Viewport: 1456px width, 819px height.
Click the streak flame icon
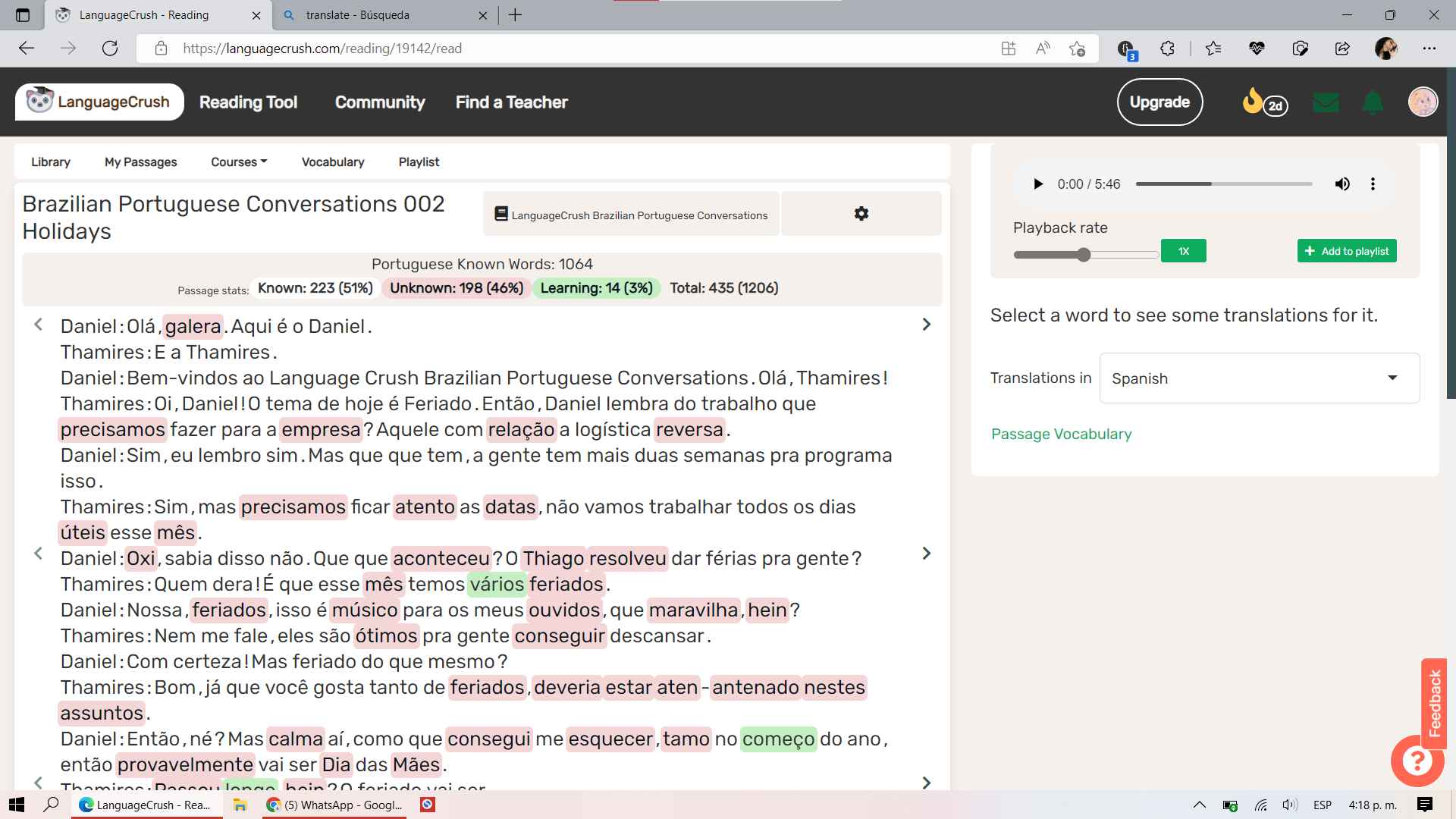click(x=1253, y=102)
